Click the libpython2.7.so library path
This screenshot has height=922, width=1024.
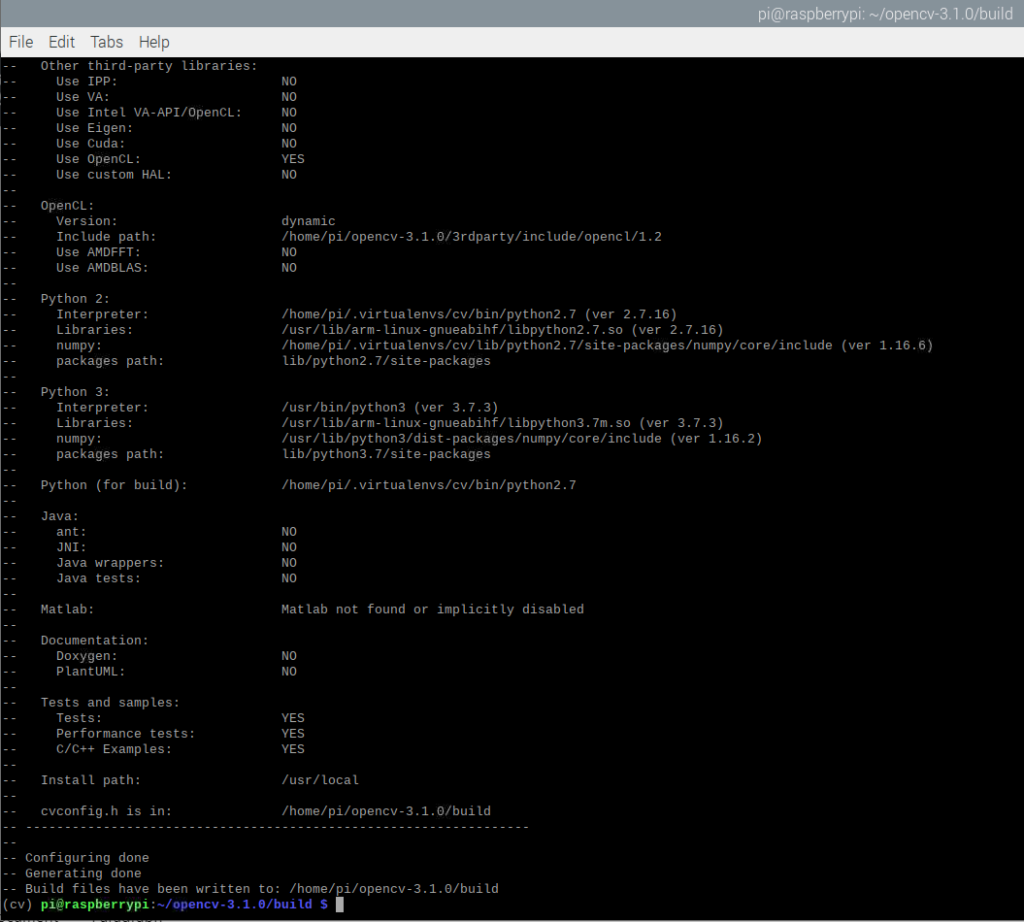502,330
